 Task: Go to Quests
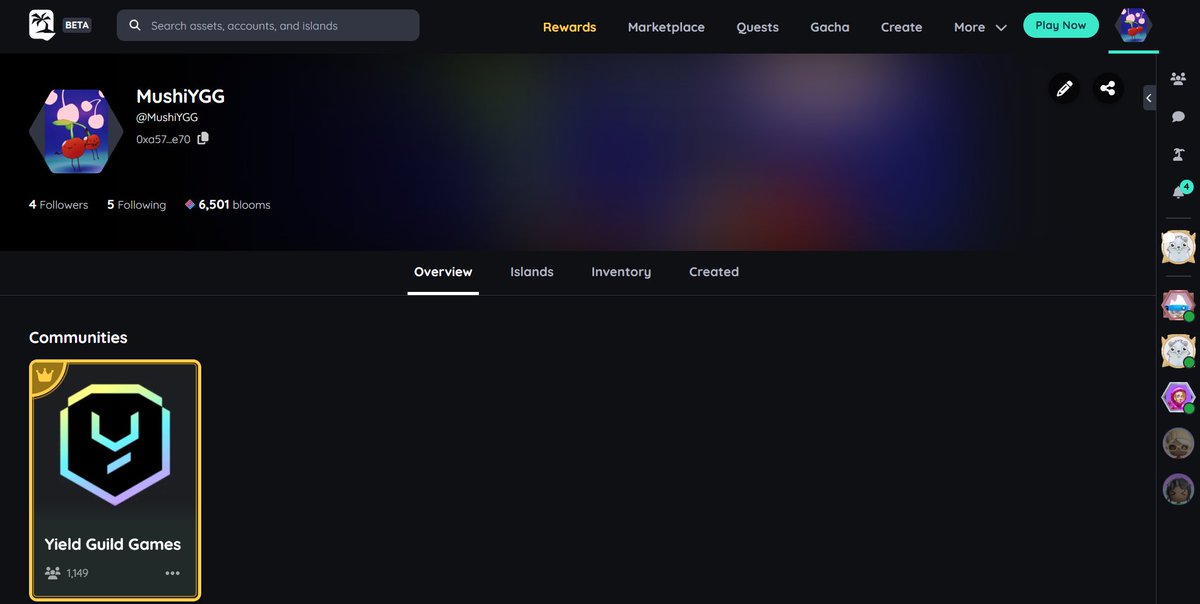click(x=757, y=27)
